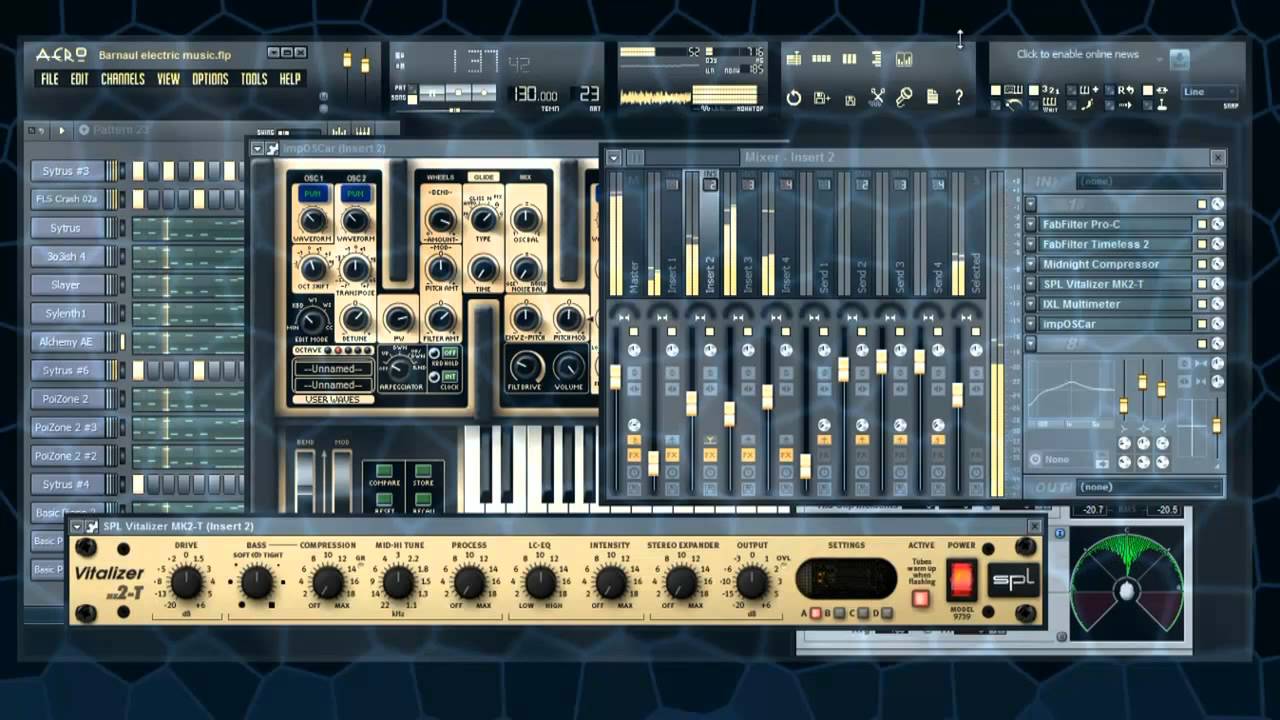Image resolution: width=1280 pixels, height=720 pixels.
Task: Open the TOOLS menu
Action: coord(254,79)
